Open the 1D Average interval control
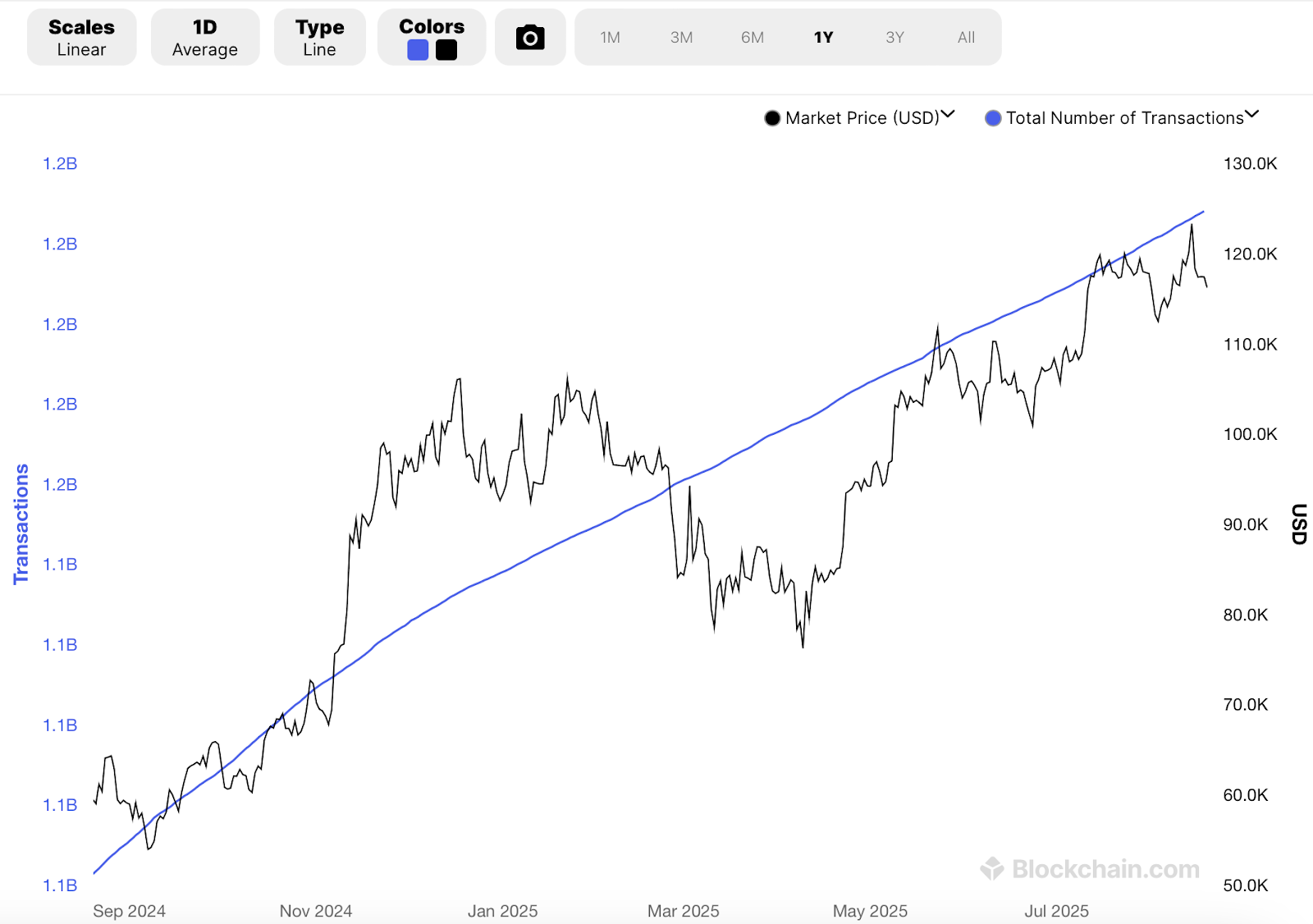This screenshot has height=924, width=1313. point(204,36)
